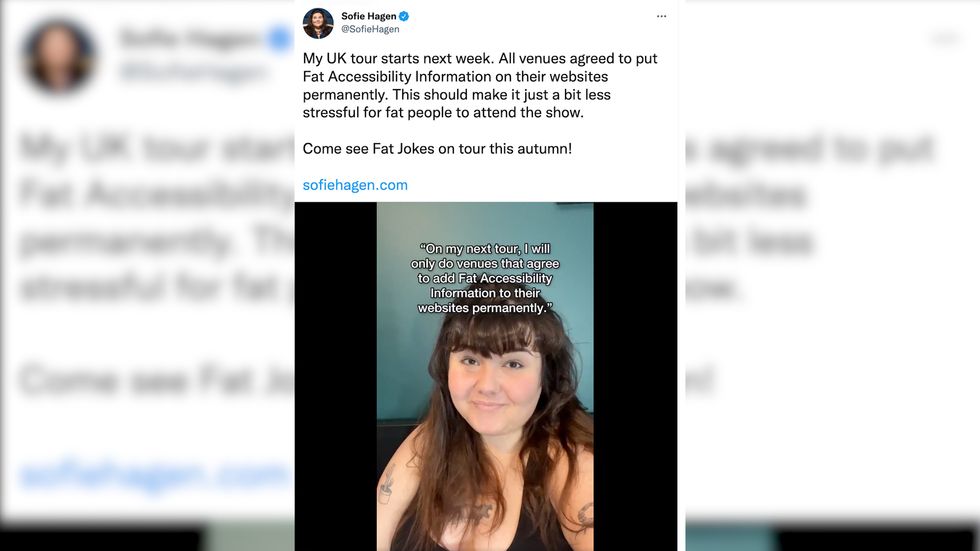Click the blurred three-dot icon at far right
Screen dimensions: 980x551
click(x=945, y=39)
